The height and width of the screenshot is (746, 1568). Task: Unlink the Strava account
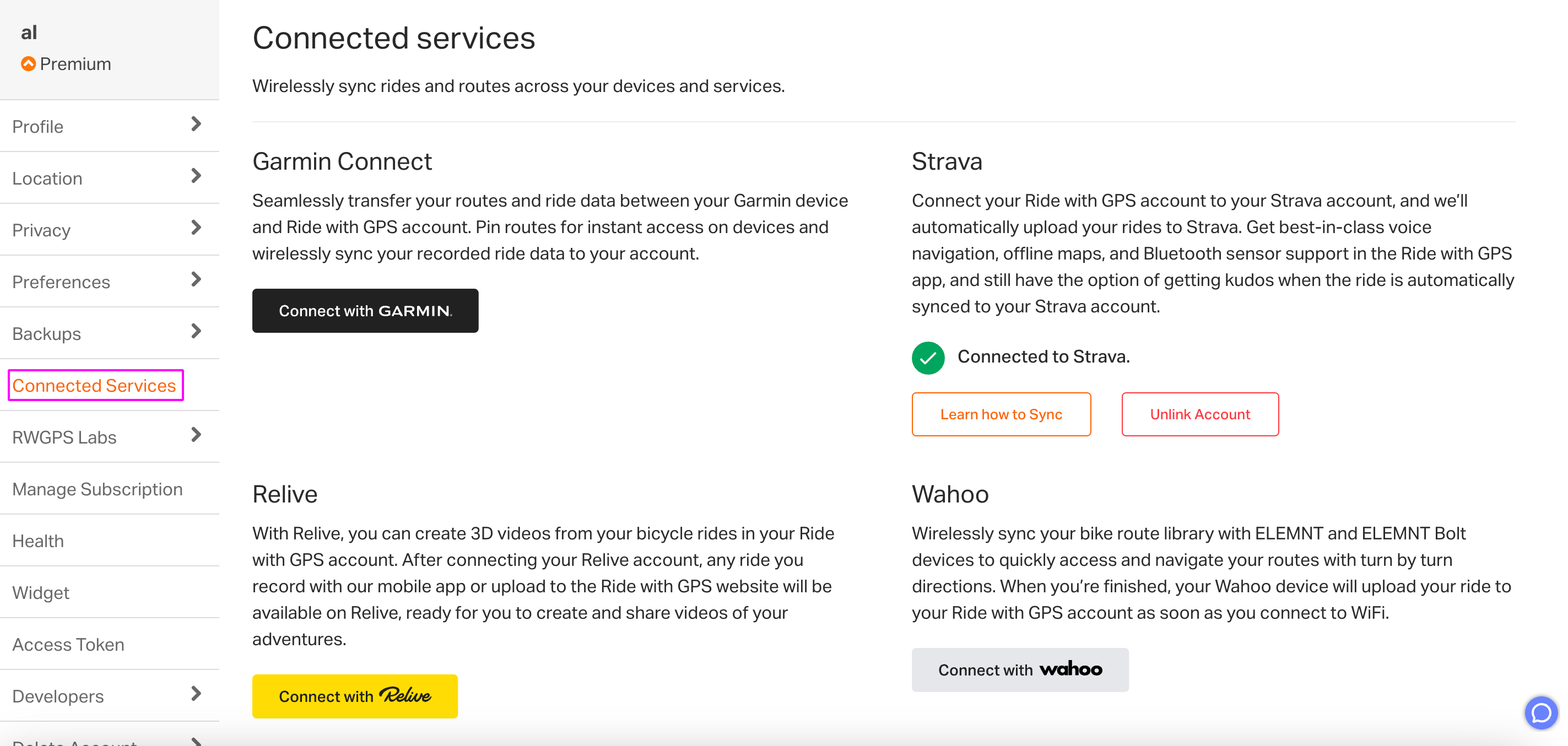pos(1200,414)
